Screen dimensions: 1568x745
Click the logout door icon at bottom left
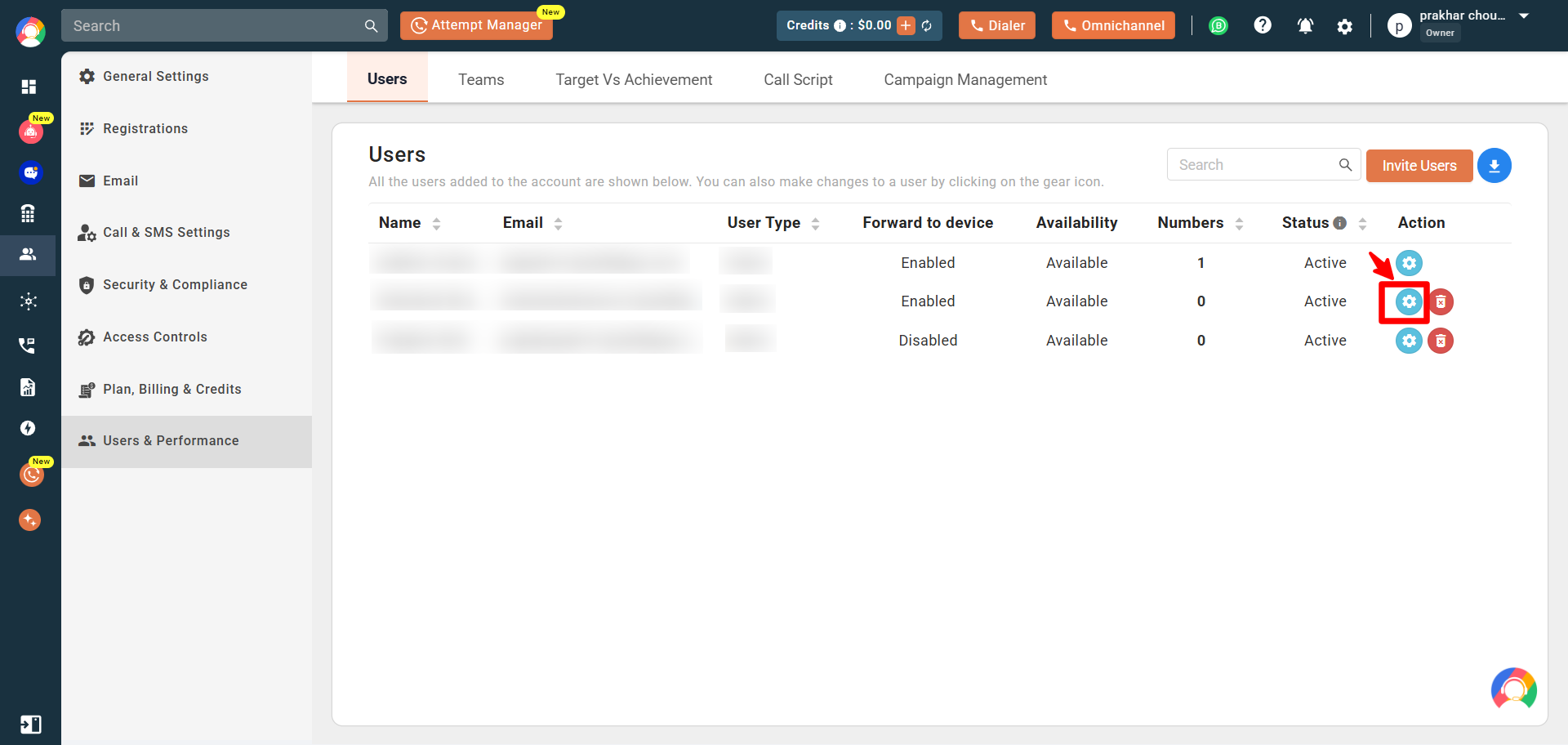pyautogui.click(x=30, y=725)
